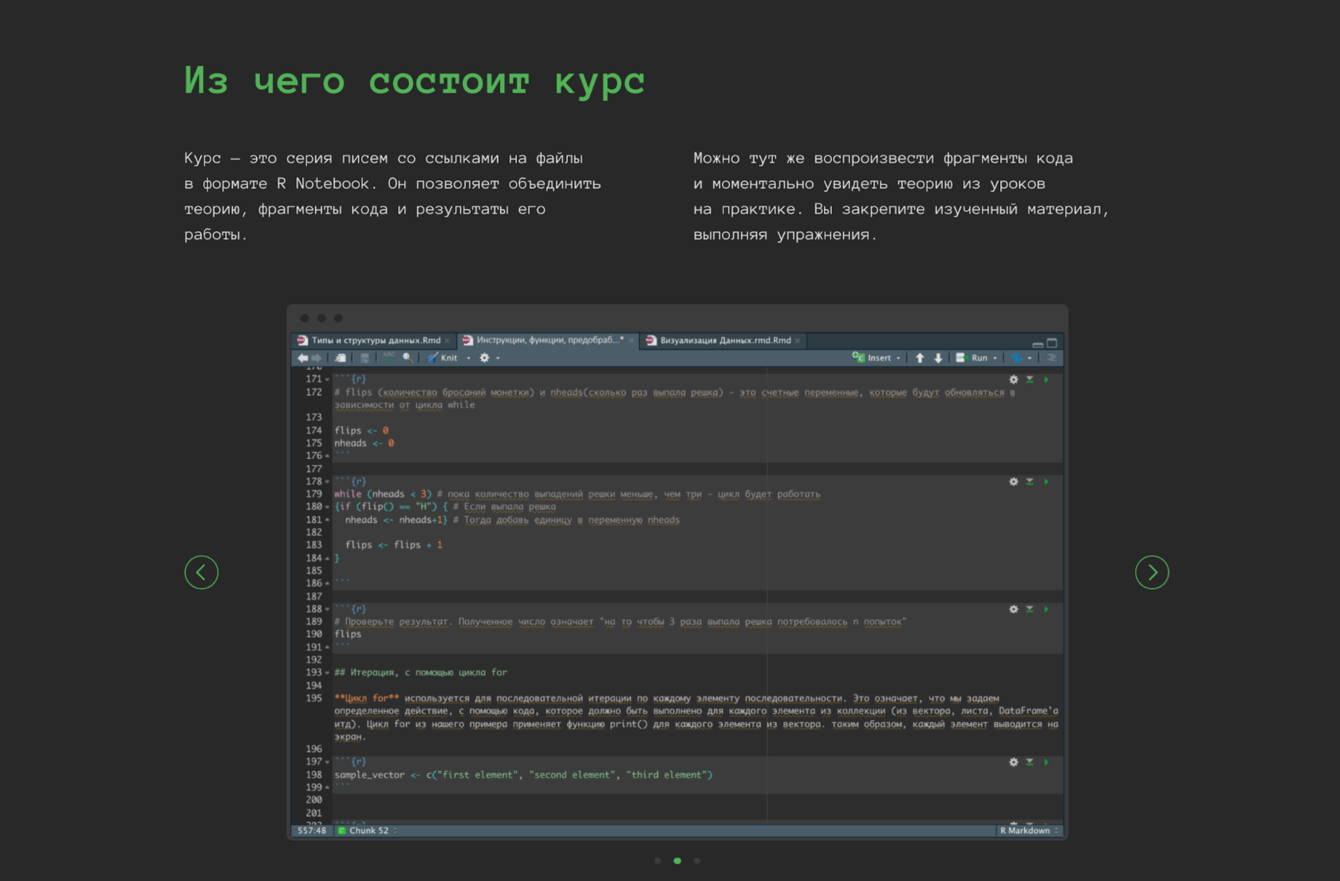Switch to the 'Визуализация Данных.rmd.Rmd' tab
Viewport: 1340px width, 881px height.
pos(724,340)
